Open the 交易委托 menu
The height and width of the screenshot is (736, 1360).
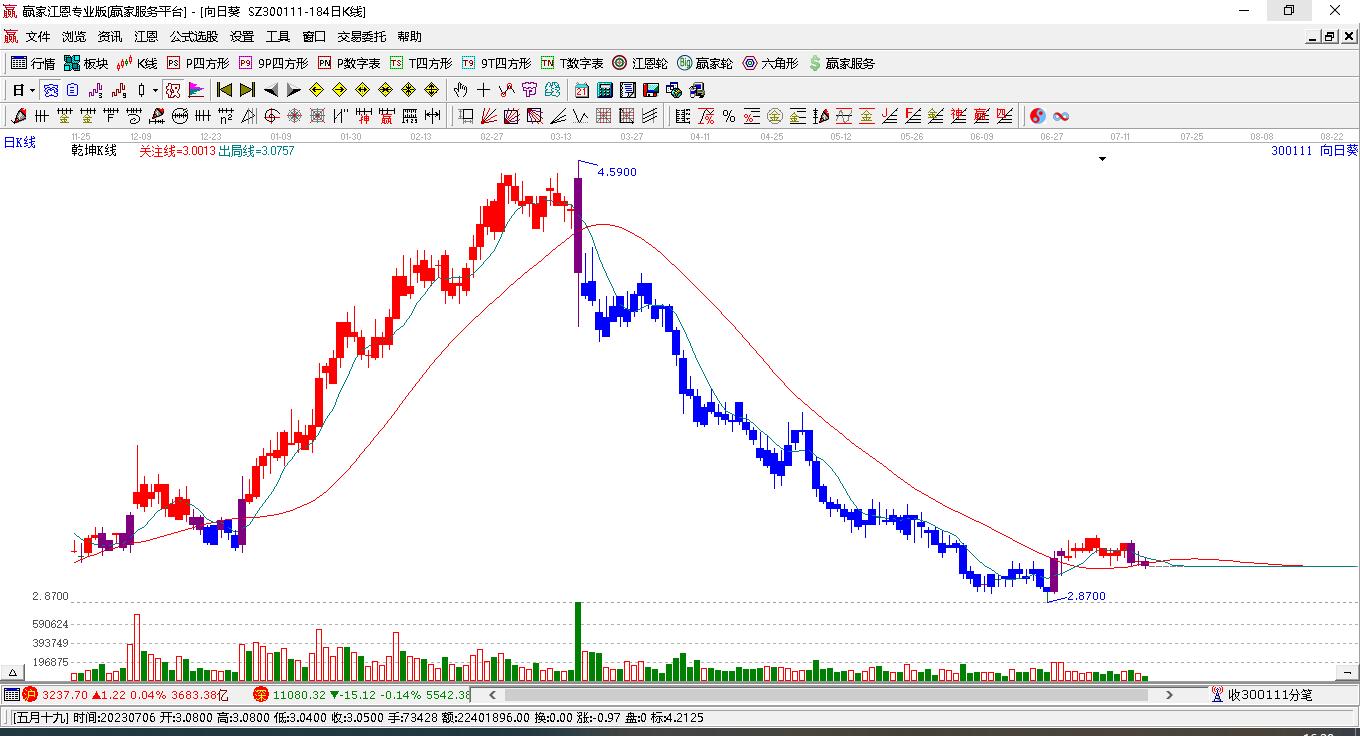click(361, 37)
